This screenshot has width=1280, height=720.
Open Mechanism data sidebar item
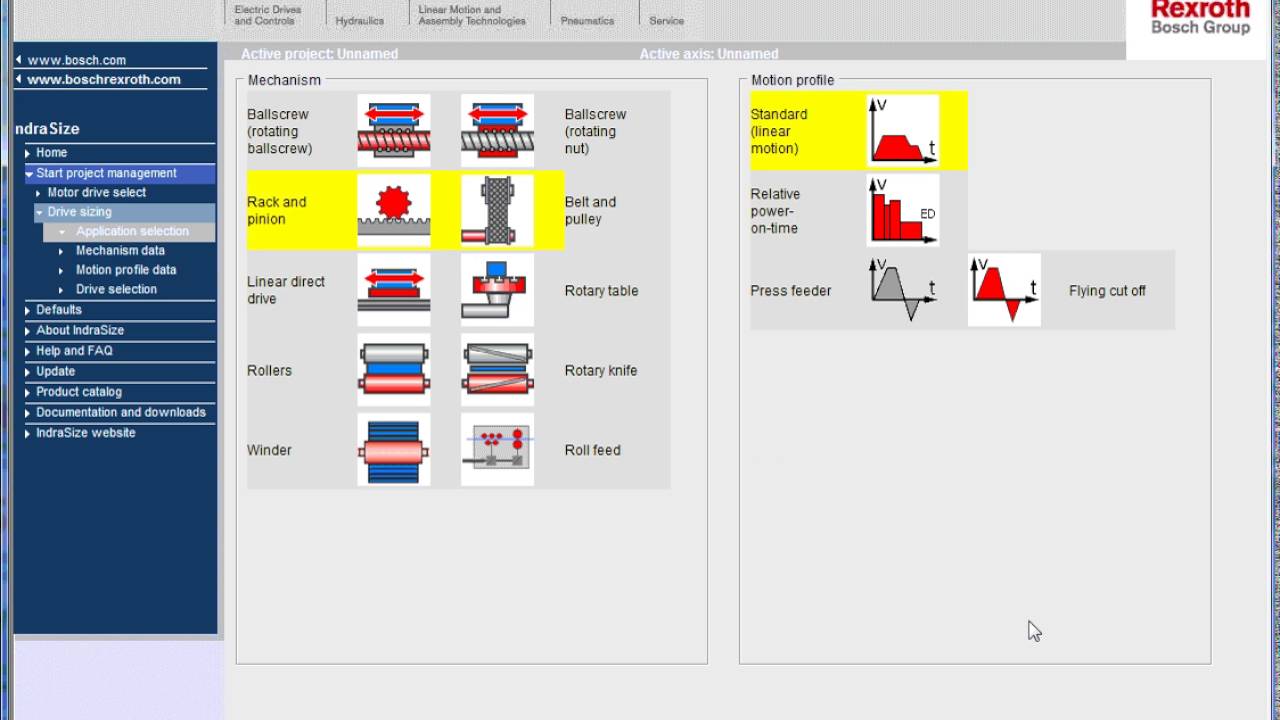click(x=120, y=251)
